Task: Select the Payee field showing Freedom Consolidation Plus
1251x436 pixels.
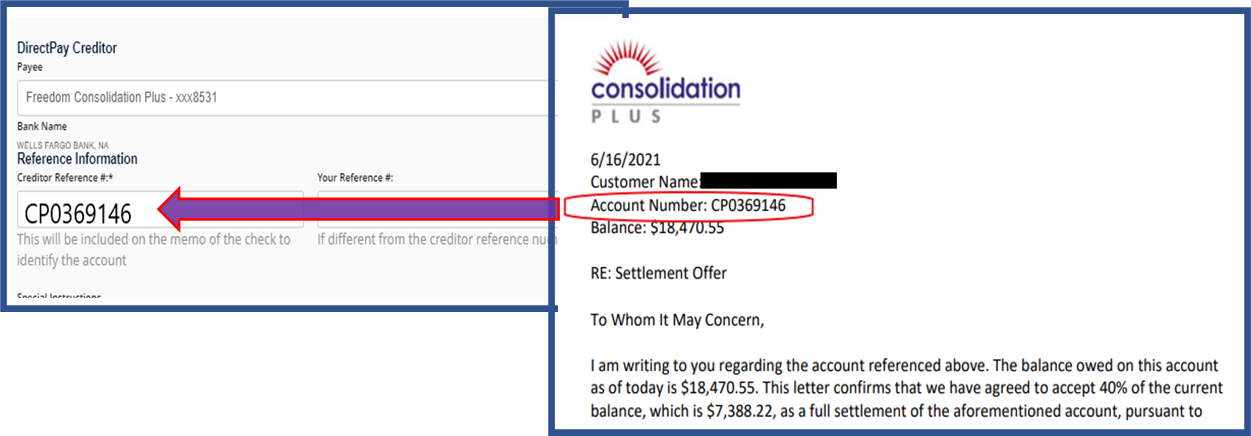Action: [x=283, y=98]
